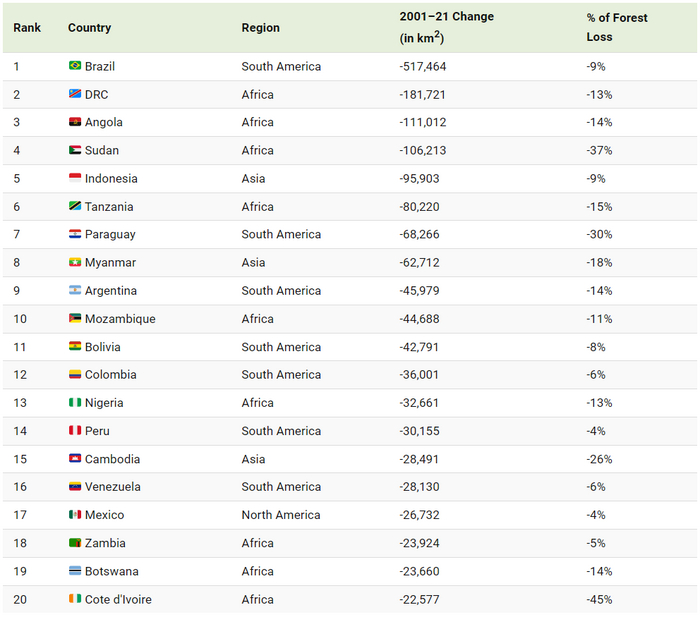Click the Paraguay flag icon
The height and width of the screenshot is (617, 700).
(x=75, y=234)
